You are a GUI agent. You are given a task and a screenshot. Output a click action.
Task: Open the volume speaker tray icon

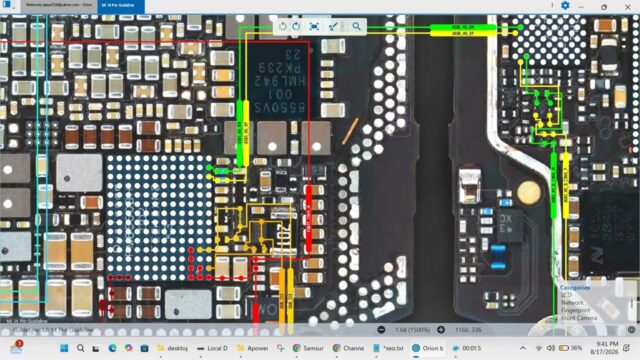[551, 348]
